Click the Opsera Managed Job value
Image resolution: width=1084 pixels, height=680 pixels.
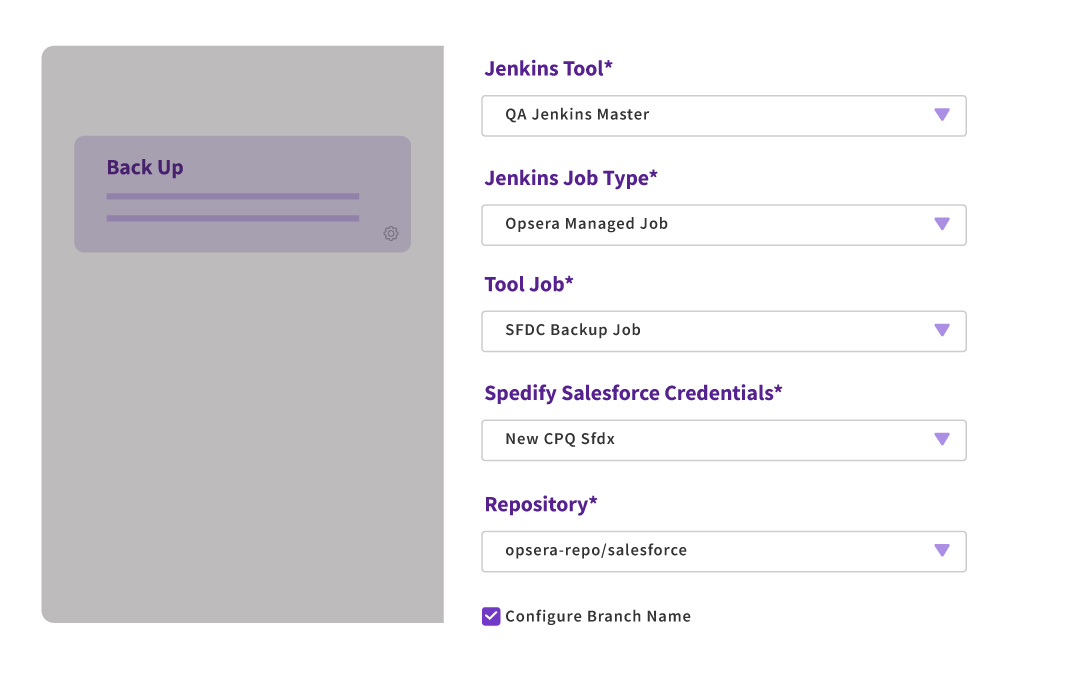click(586, 224)
